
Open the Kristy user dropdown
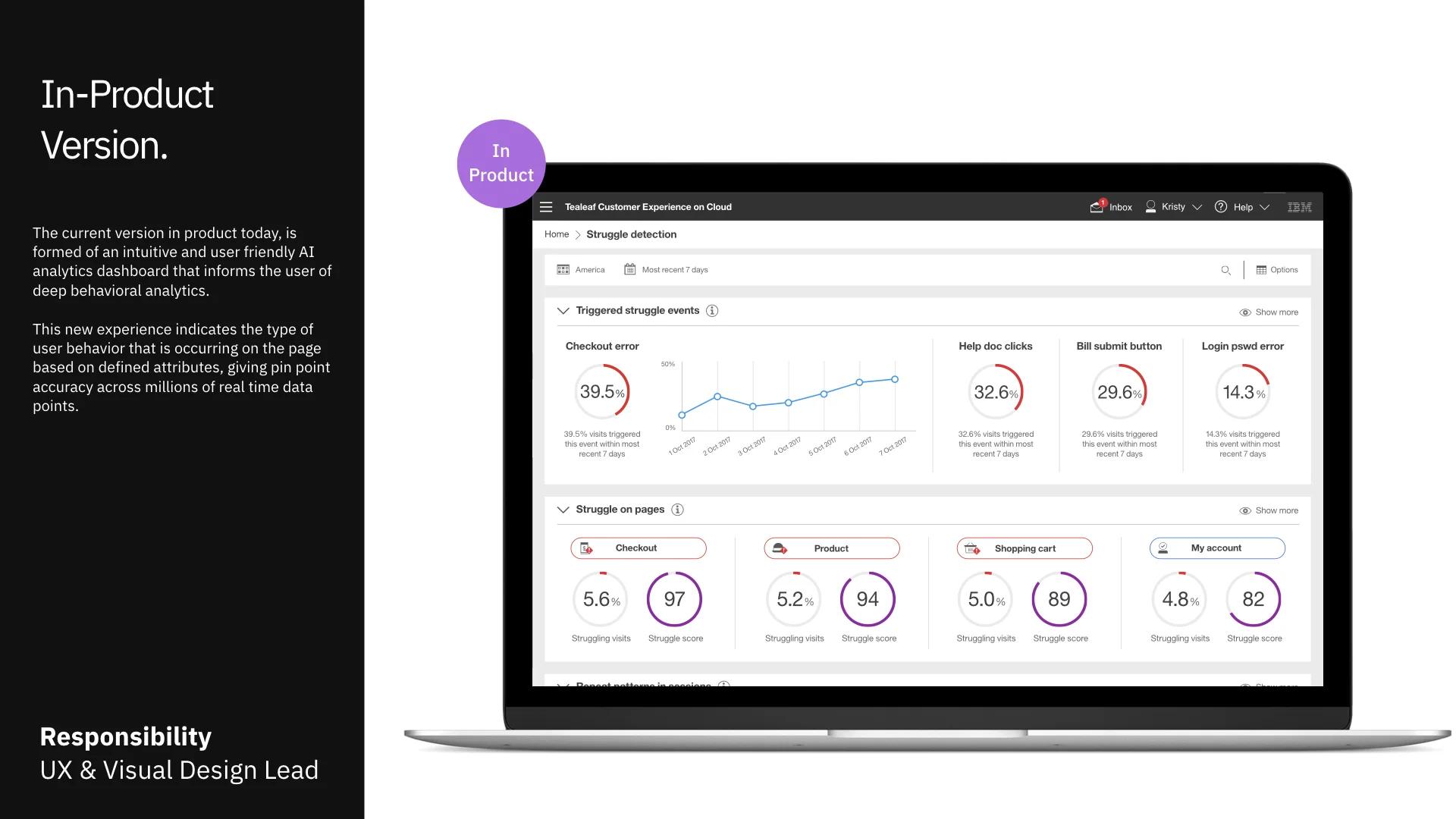pos(1174,207)
